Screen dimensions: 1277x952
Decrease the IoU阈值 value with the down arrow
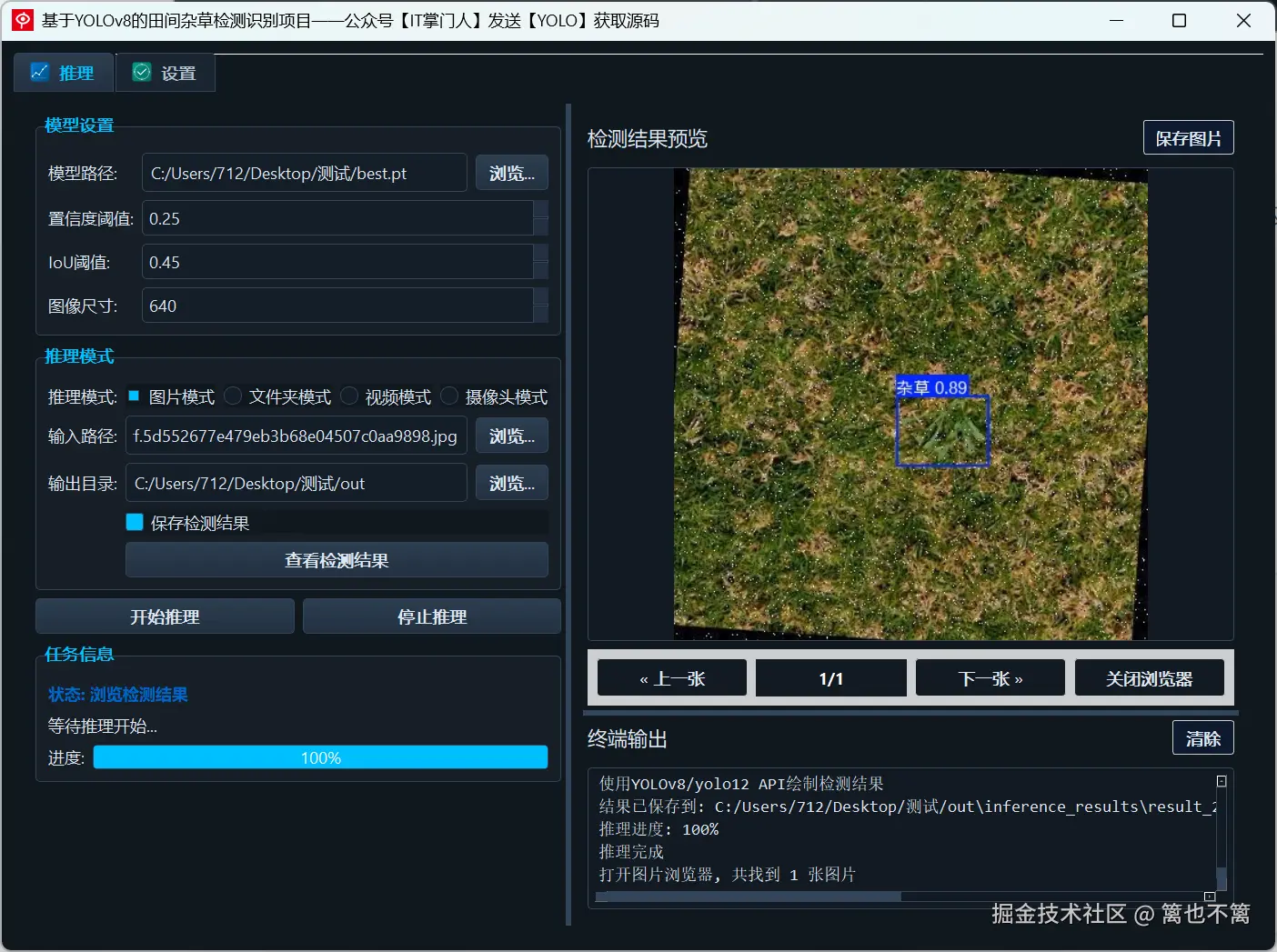click(x=541, y=271)
